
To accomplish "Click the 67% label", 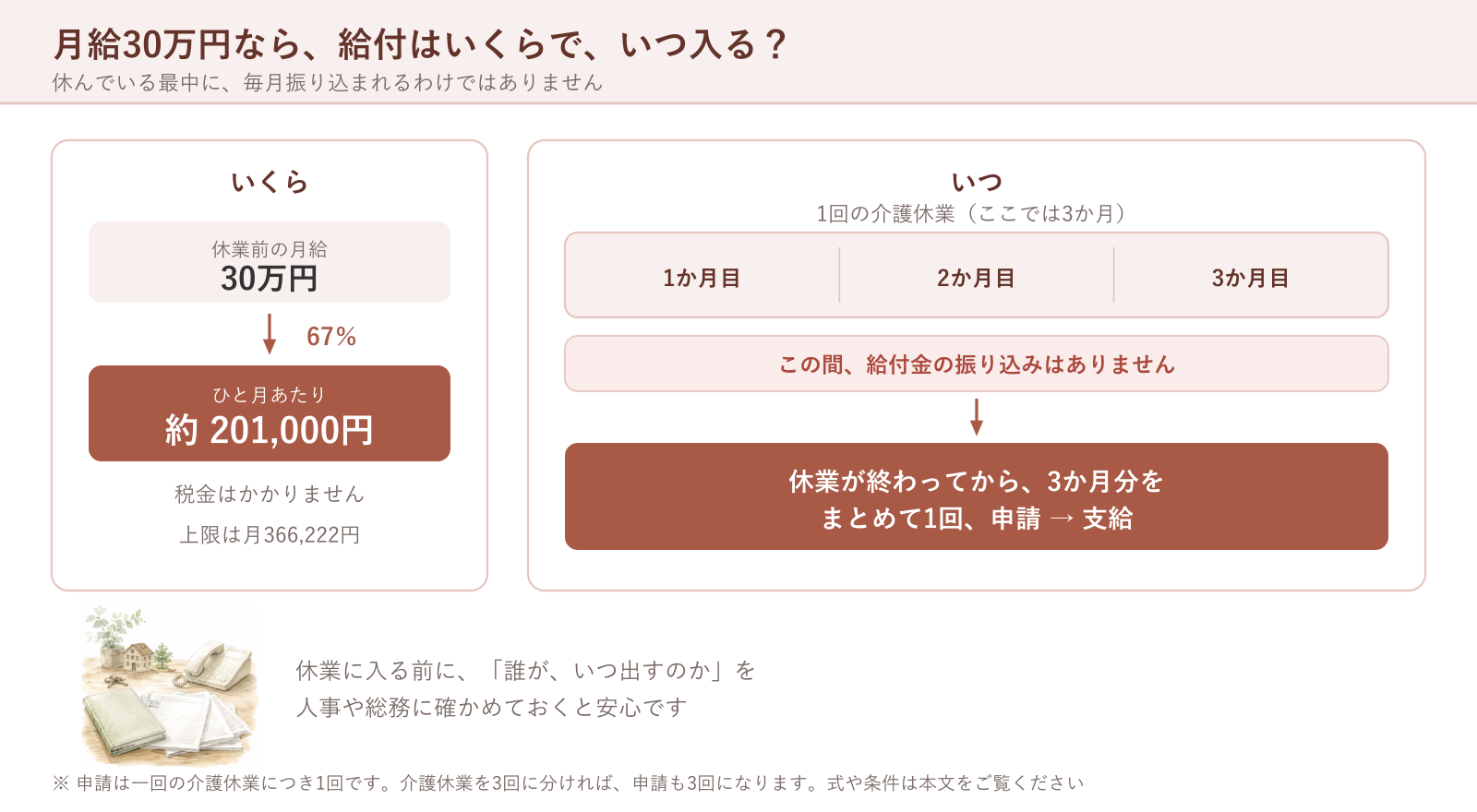I will pos(331,336).
